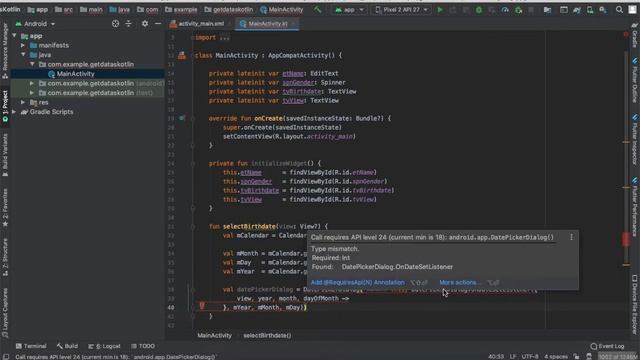Open the TODO tool tab
Image resolution: width=640 pixels, height=360 pixels.
pos(143,346)
